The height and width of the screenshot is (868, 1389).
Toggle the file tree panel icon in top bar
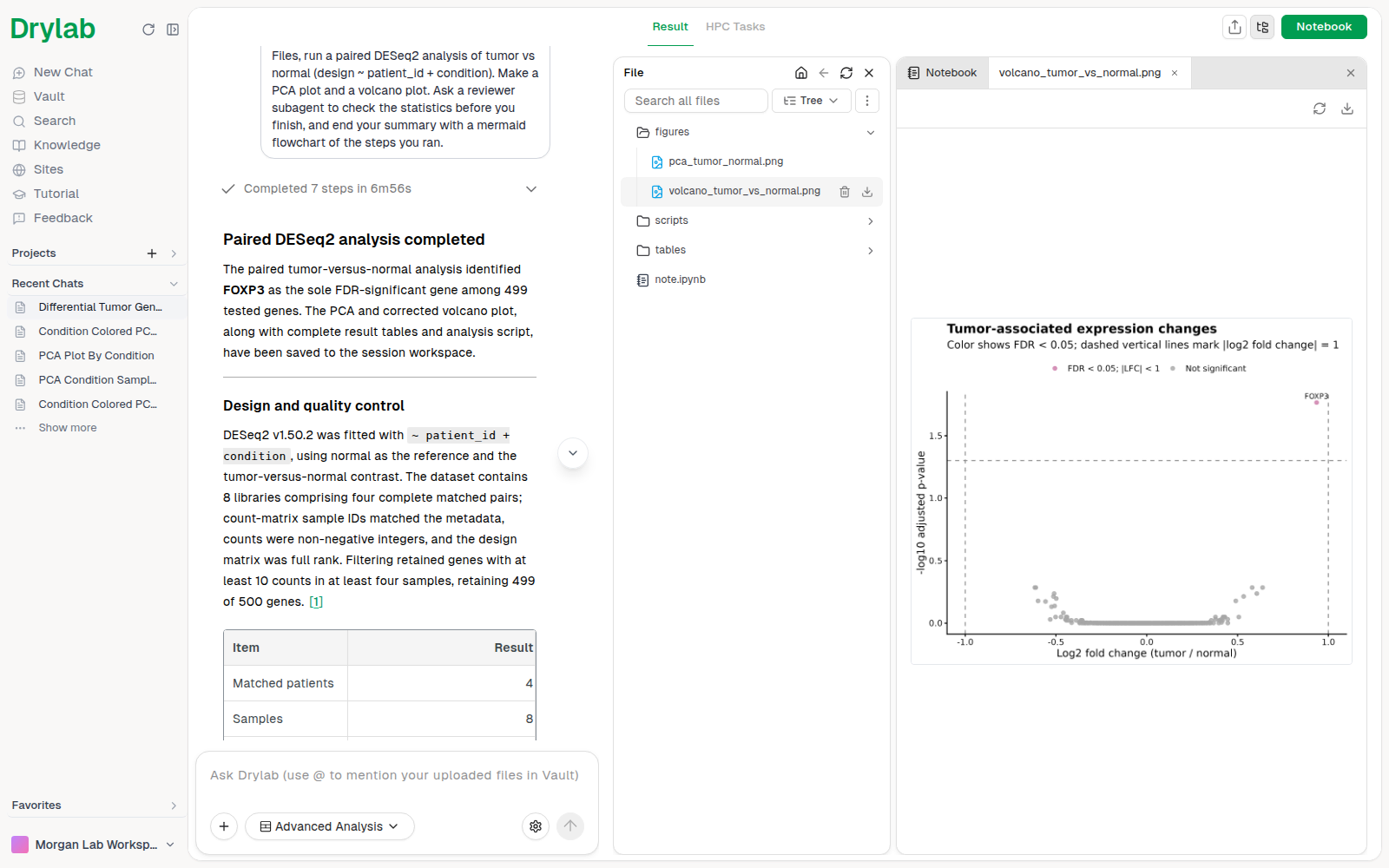(1262, 27)
